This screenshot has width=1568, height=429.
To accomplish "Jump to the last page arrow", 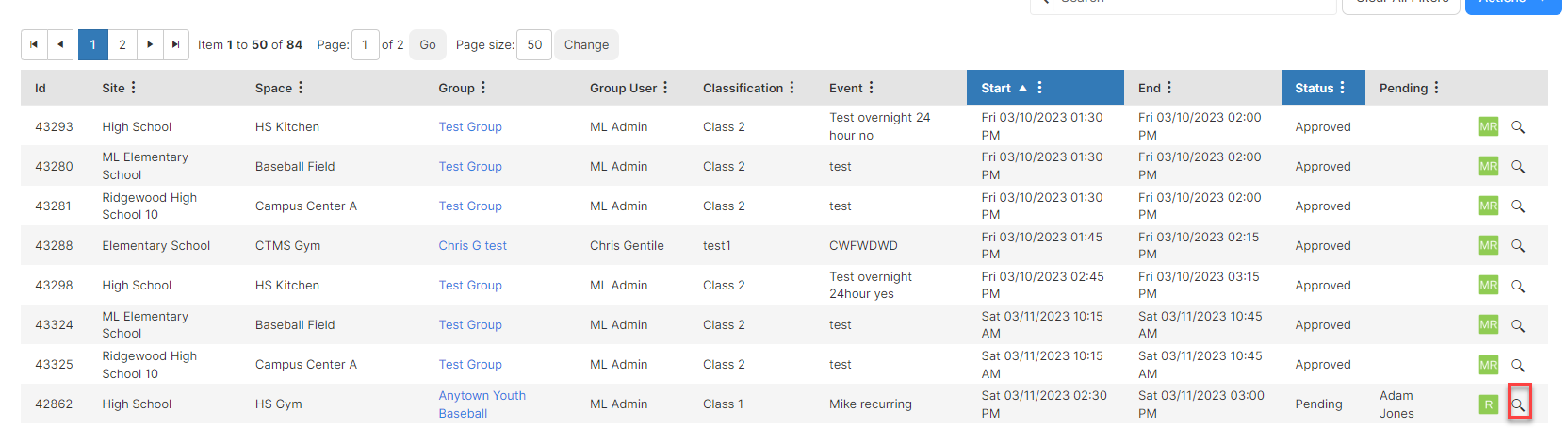I will click(x=176, y=44).
